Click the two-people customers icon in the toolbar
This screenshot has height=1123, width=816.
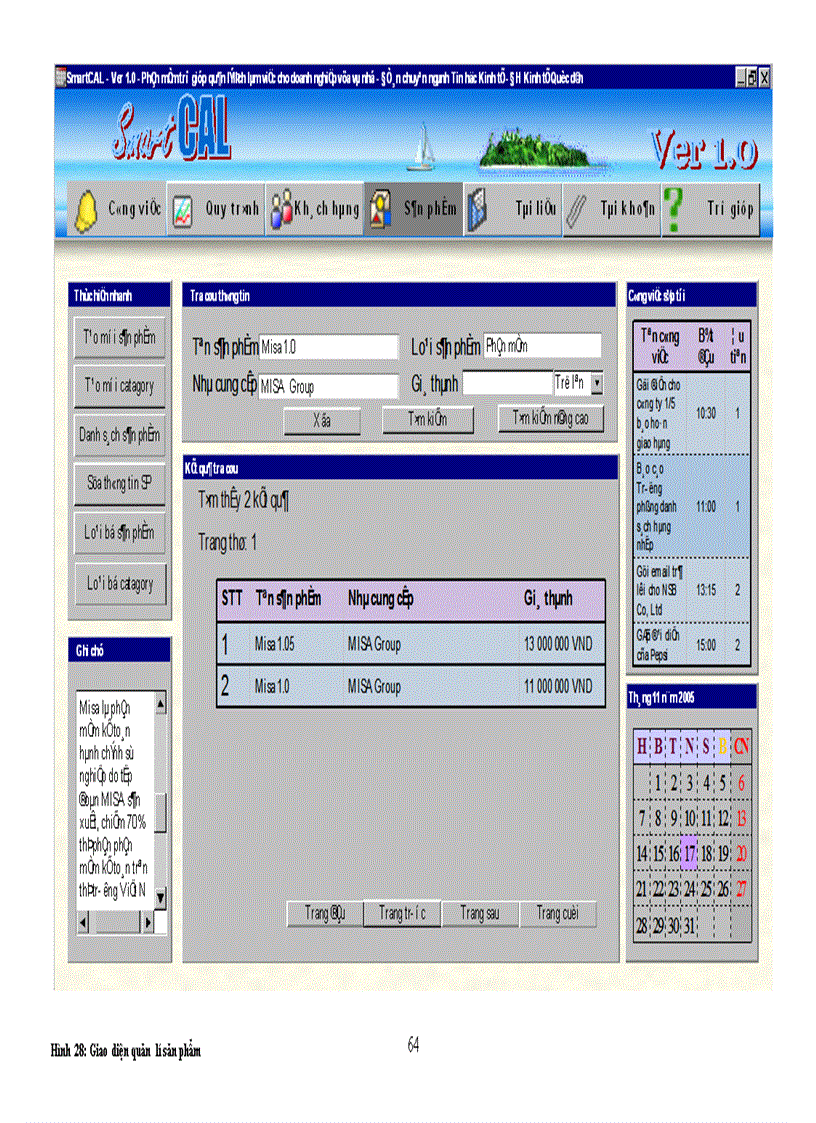(x=280, y=211)
